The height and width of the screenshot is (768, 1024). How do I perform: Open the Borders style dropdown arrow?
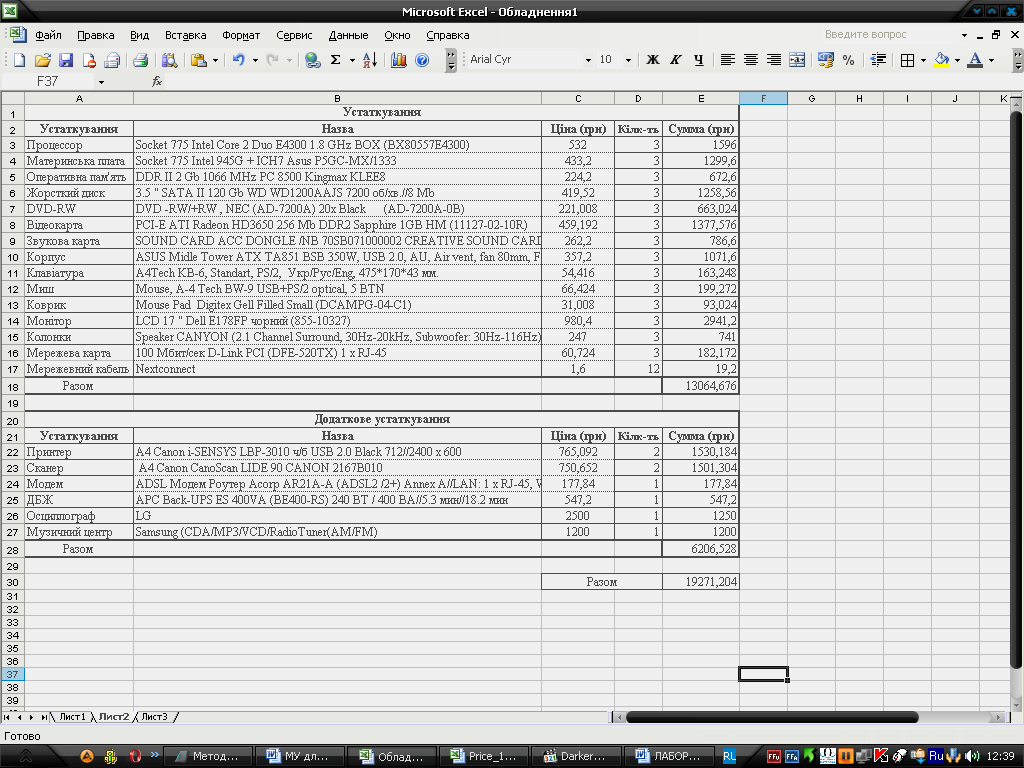(923, 60)
